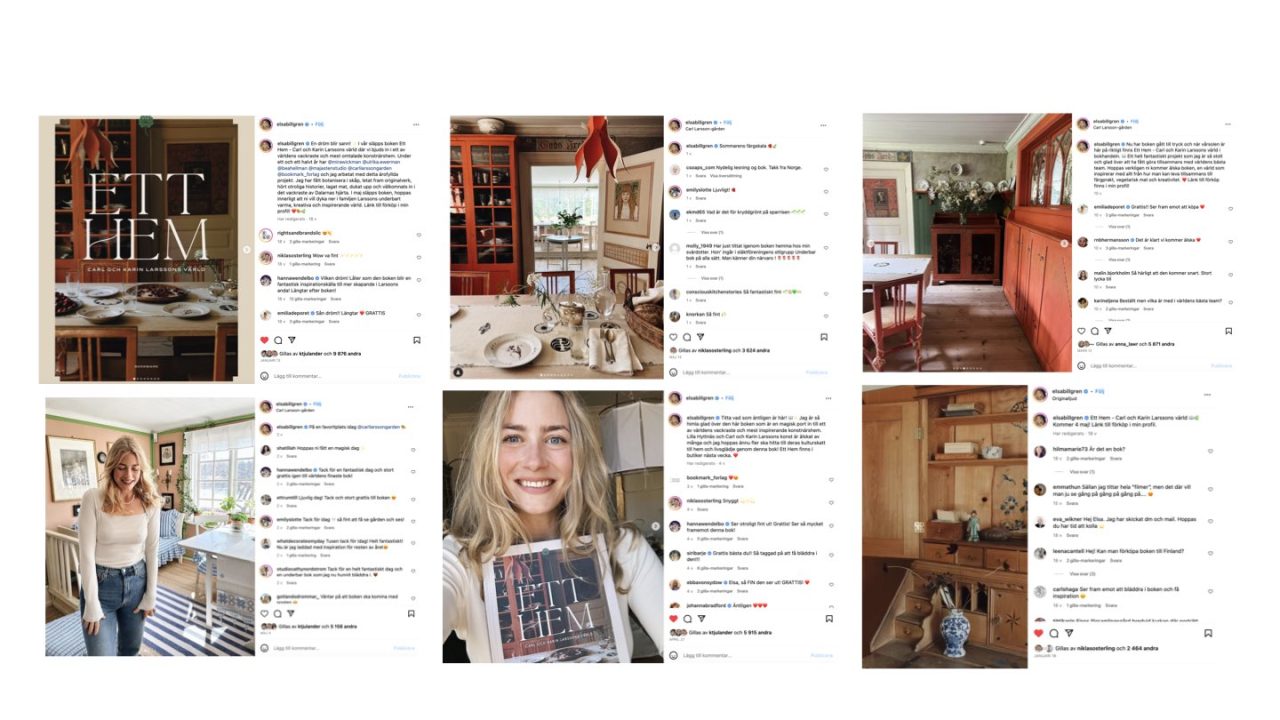The height and width of the screenshot is (720, 1280).
Task: Save the wooden cabinet post with the bookmark icon
Action: click(x=1208, y=633)
